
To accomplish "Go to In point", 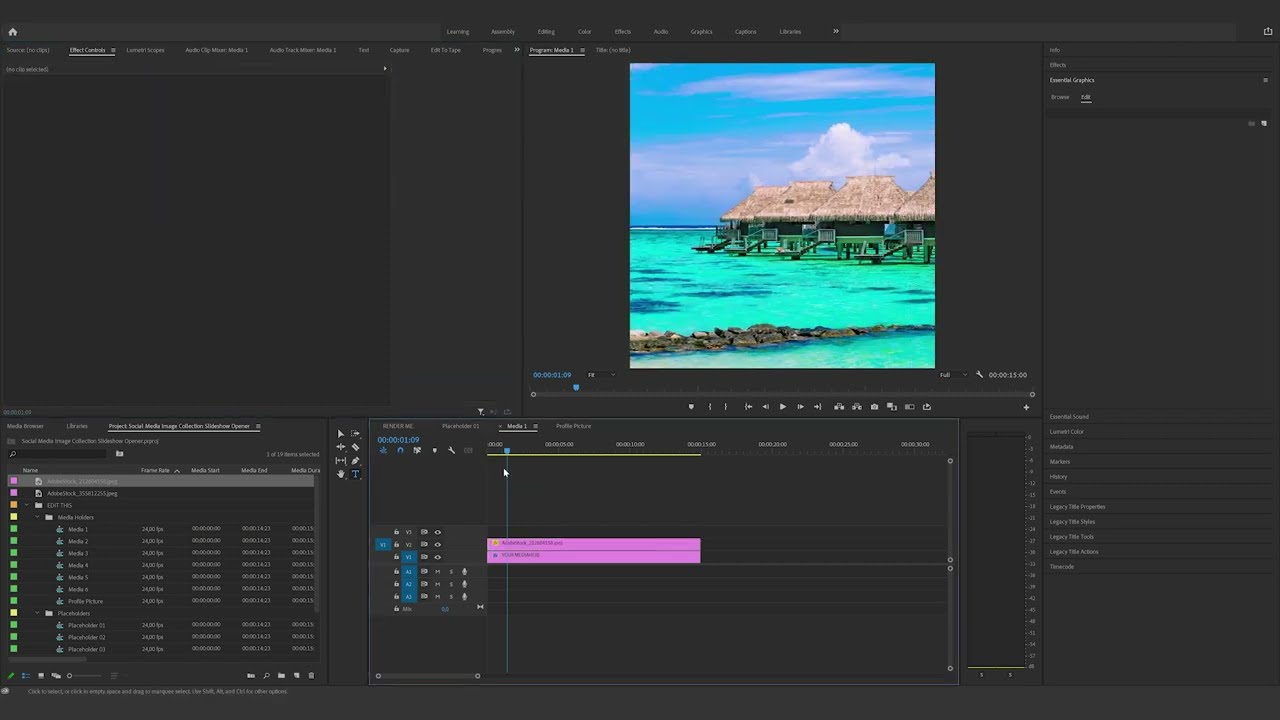I will click(748, 407).
